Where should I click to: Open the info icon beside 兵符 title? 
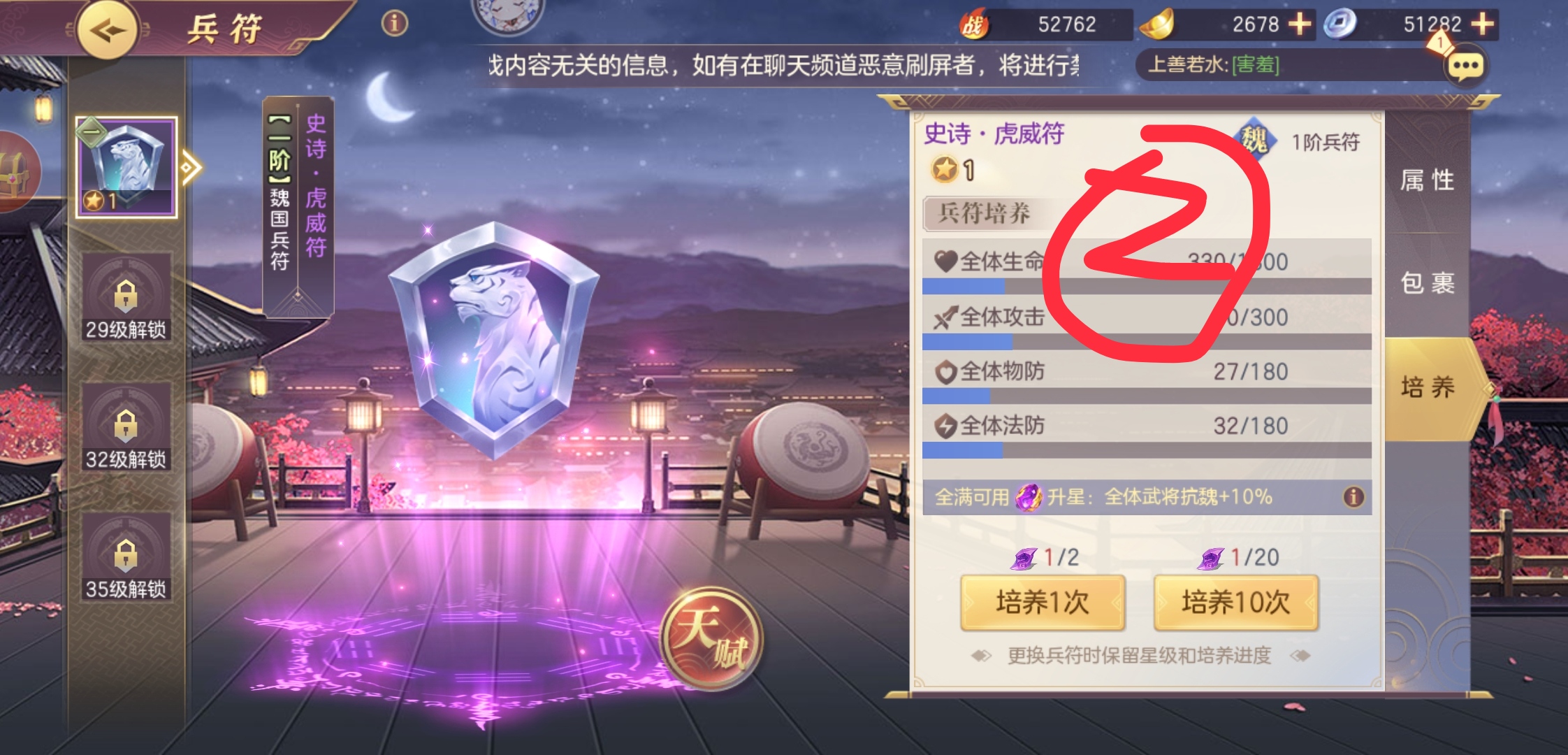(395, 24)
